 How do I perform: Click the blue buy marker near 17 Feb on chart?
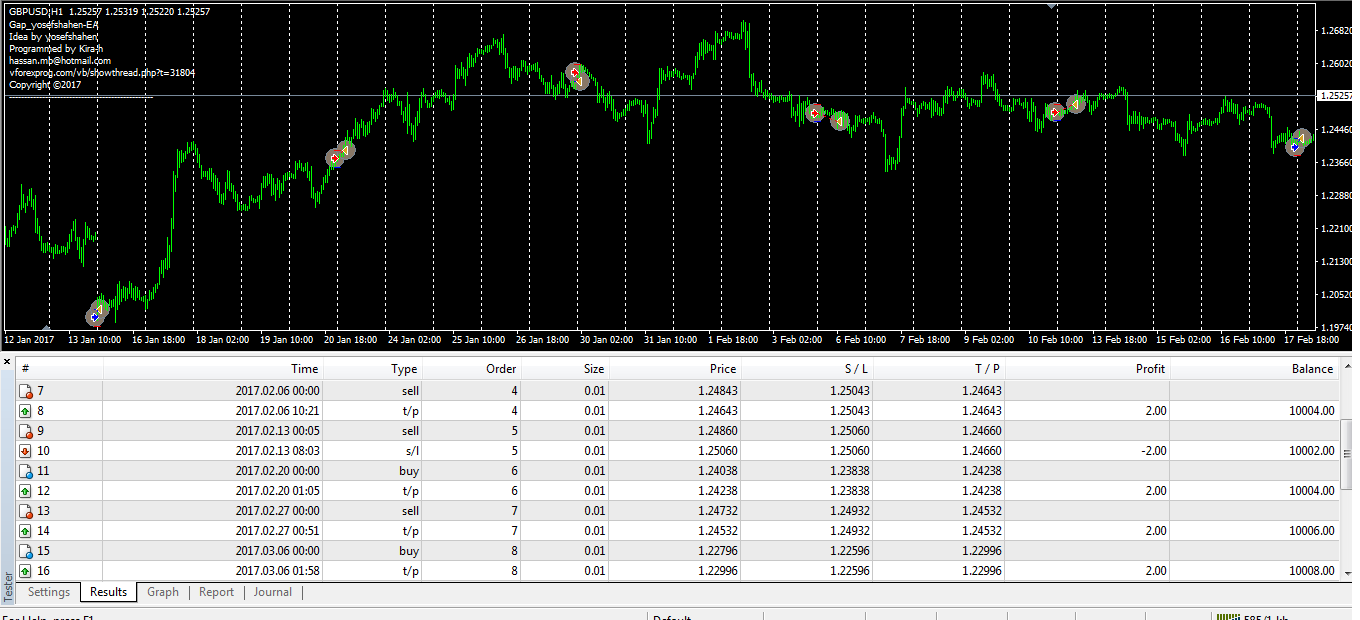[x=1295, y=146]
